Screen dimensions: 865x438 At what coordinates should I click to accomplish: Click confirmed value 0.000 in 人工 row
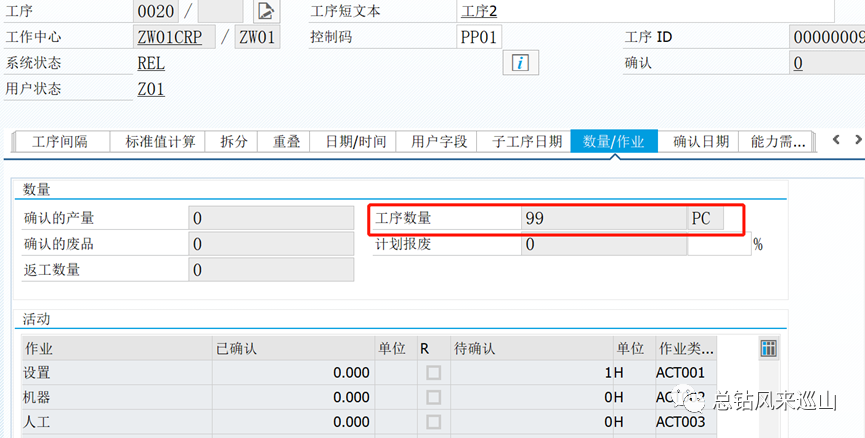351,421
